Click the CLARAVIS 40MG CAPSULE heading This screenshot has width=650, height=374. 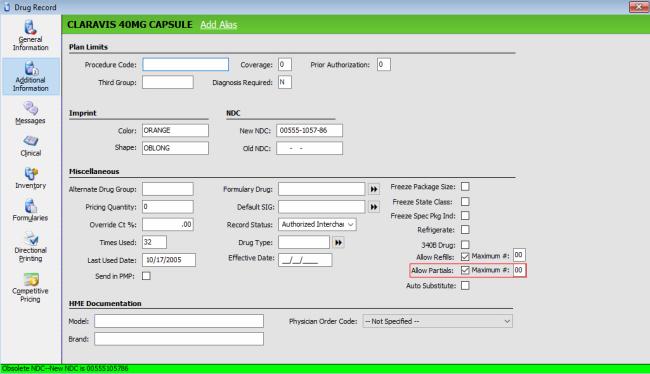(130, 24)
